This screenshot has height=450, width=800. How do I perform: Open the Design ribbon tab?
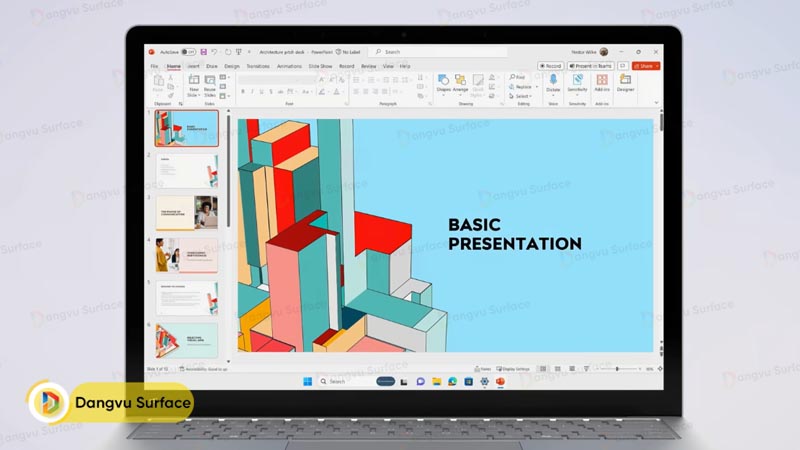(x=232, y=66)
